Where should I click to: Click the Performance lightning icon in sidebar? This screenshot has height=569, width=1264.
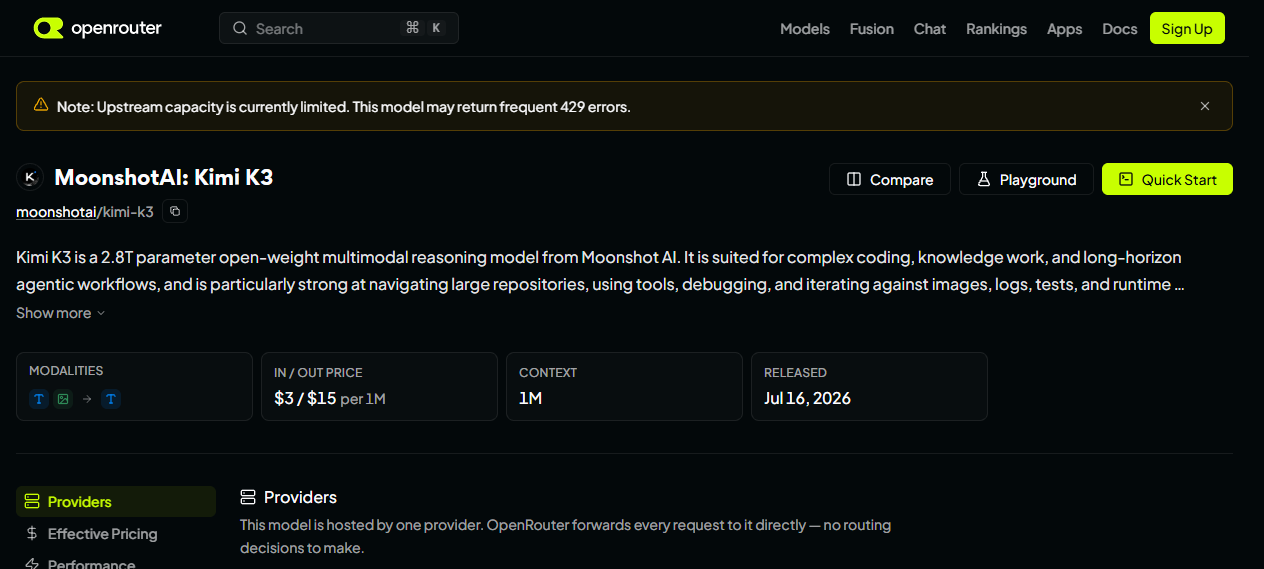[32, 564]
